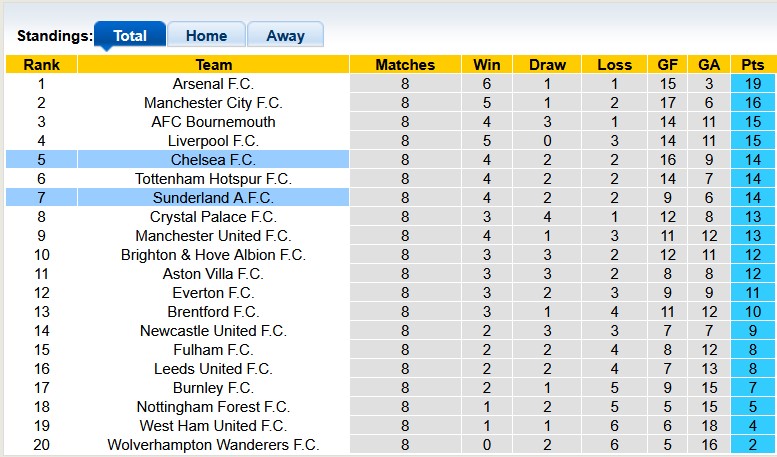
Task: Open Tottenham Hotspur F.C. link
Action: (213, 179)
